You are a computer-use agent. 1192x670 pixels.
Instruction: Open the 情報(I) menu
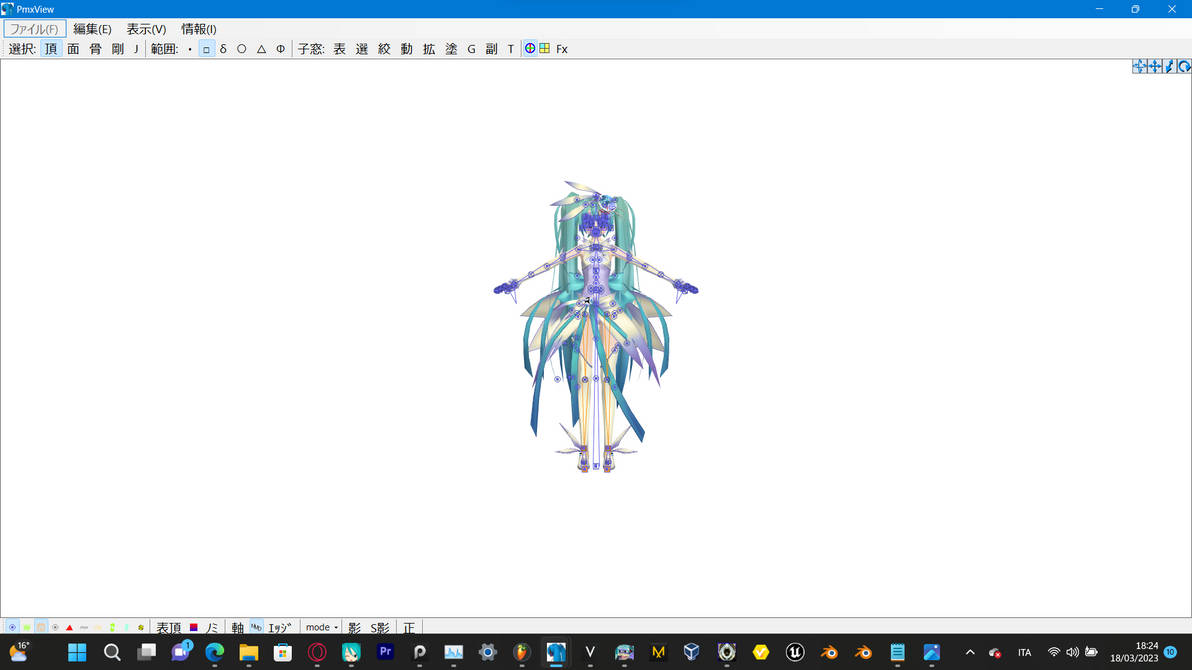[198, 29]
